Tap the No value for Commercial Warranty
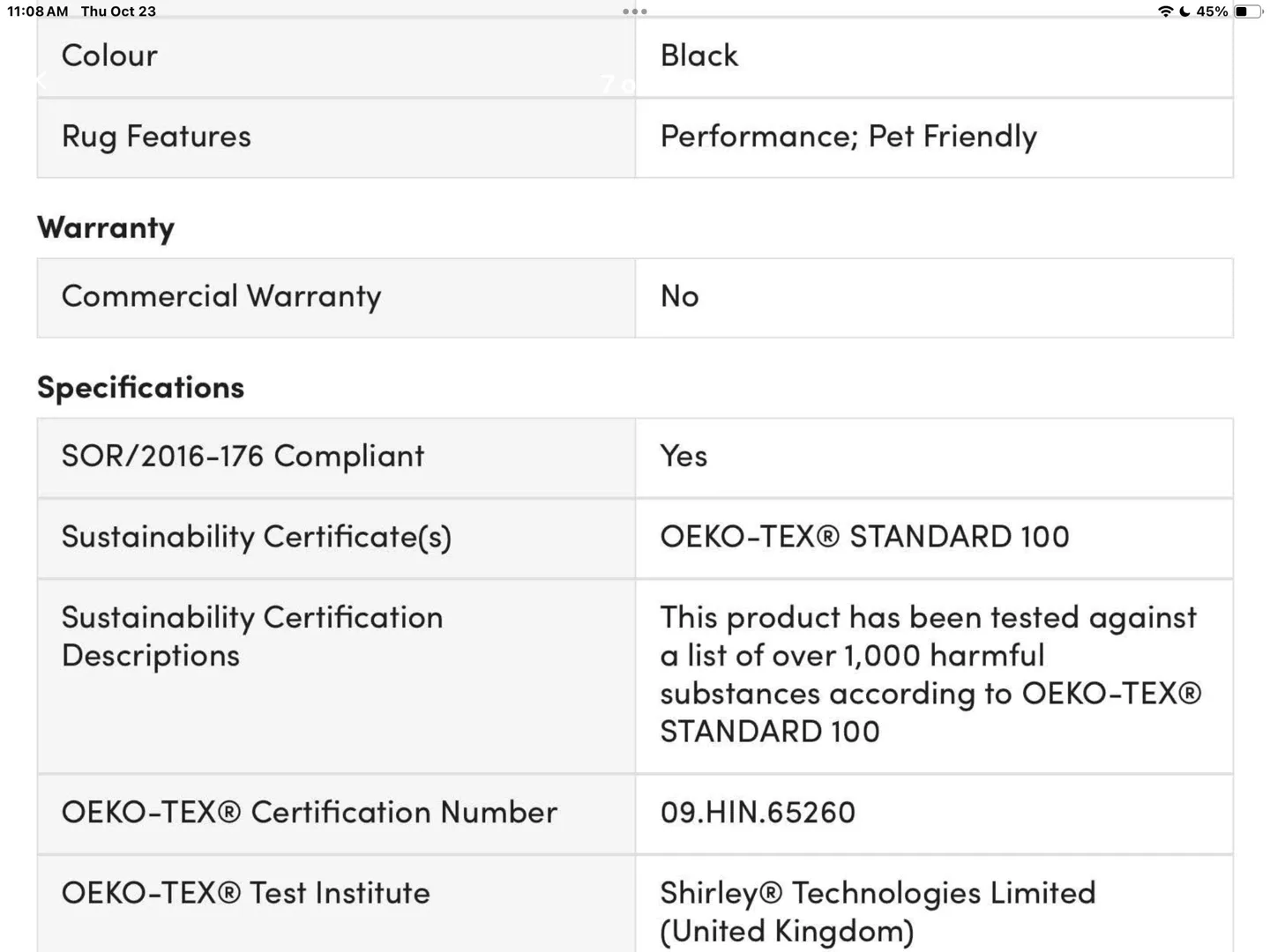Image resolution: width=1270 pixels, height=952 pixels. click(x=678, y=297)
